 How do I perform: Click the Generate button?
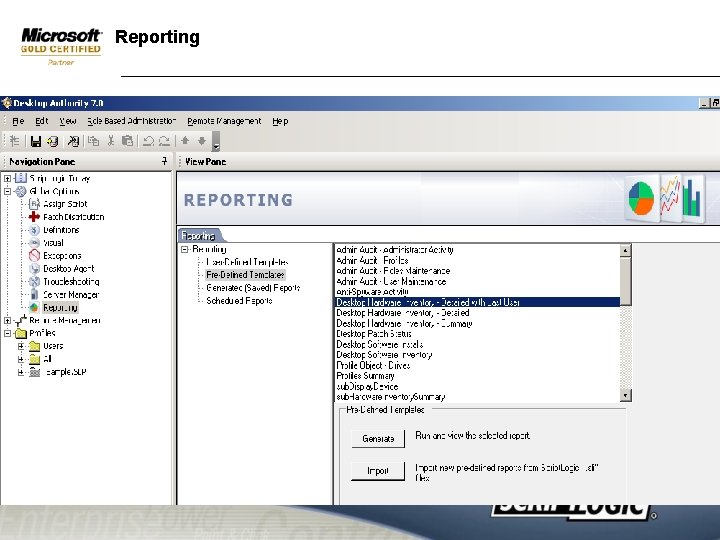coord(378,439)
